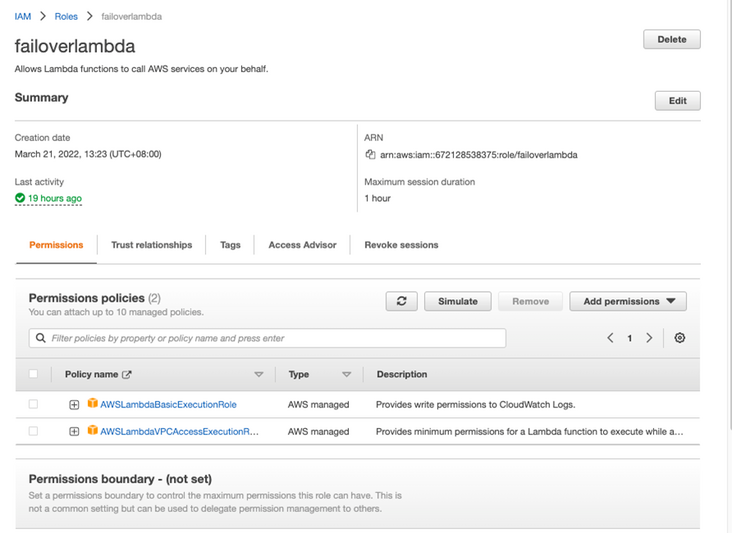Viewport: 732px width, 533px height.
Task: Go to next page of policies
Action: click(x=649, y=338)
